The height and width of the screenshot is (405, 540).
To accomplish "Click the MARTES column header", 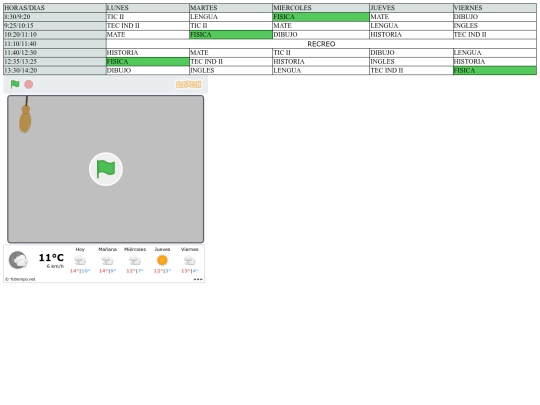I will pyautogui.click(x=231, y=8).
